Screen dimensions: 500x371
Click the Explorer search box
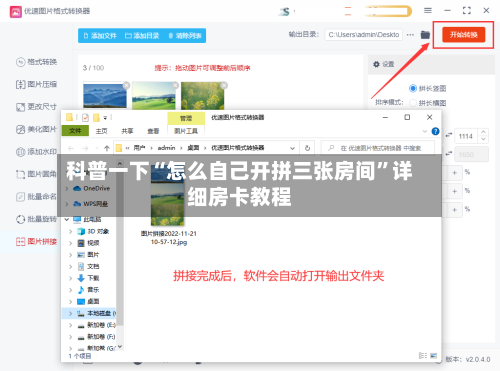click(x=378, y=148)
